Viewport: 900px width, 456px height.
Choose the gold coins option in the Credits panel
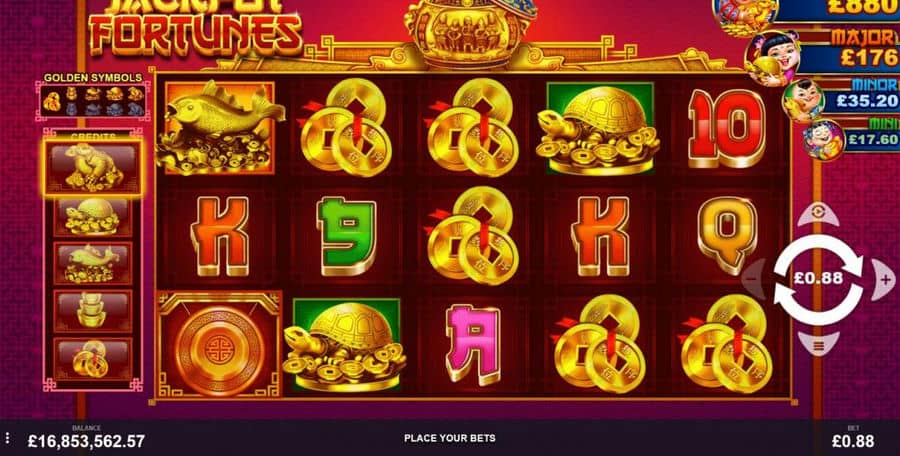[93, 358]
